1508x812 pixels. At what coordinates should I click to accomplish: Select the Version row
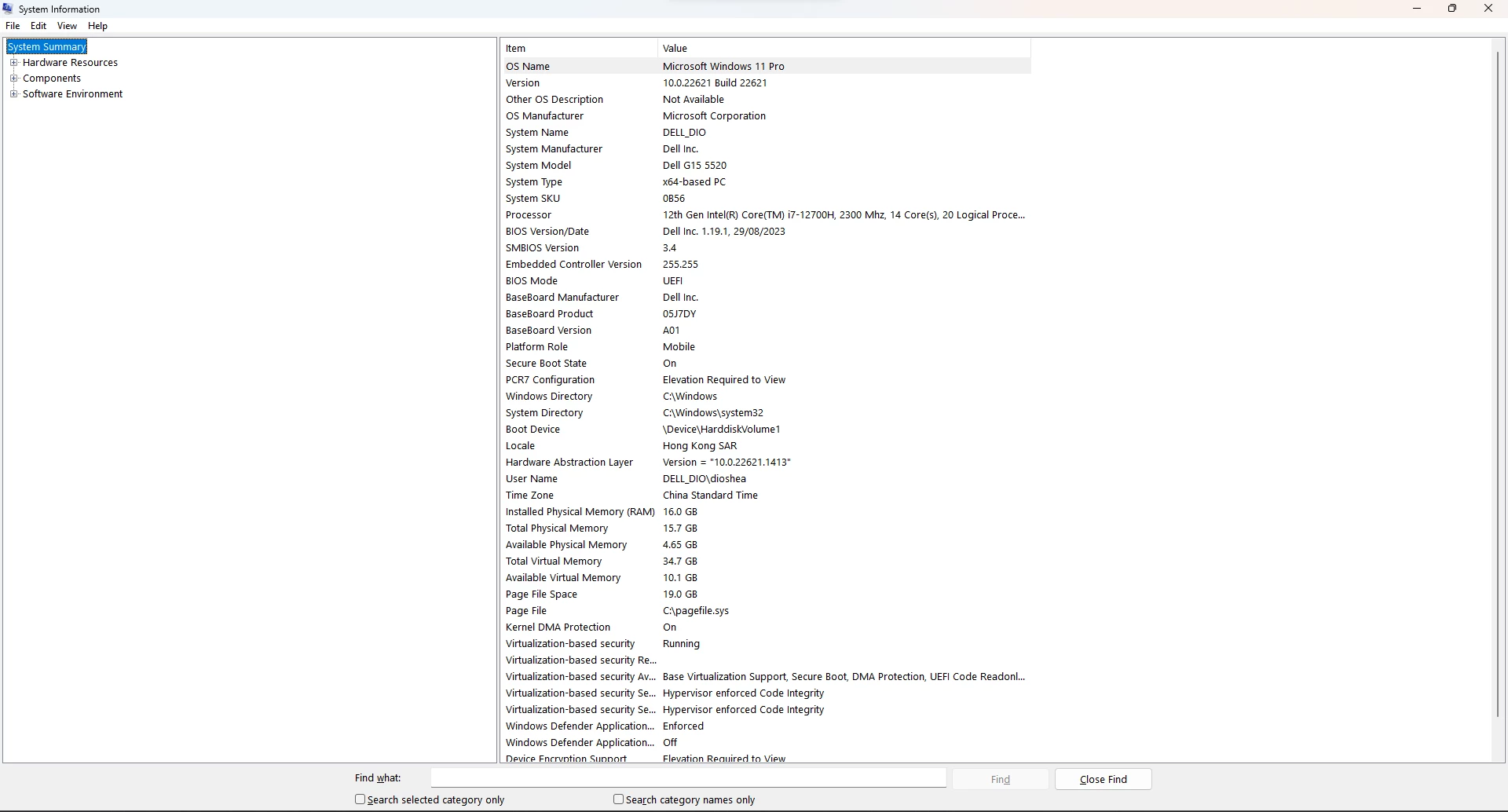coord(767,83)
